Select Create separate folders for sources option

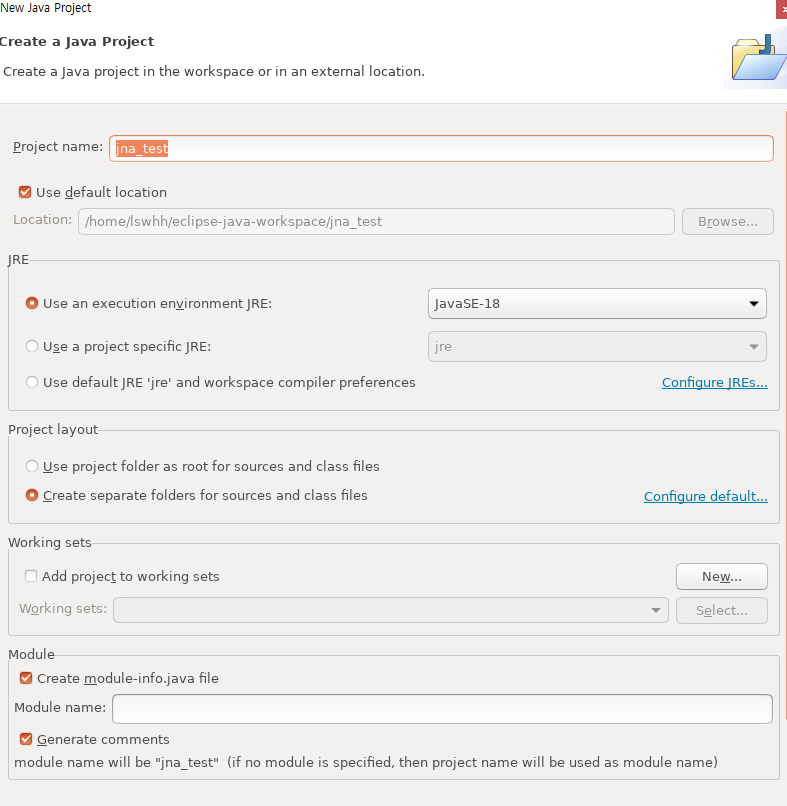pyautogui.click(x=31, y=495)
